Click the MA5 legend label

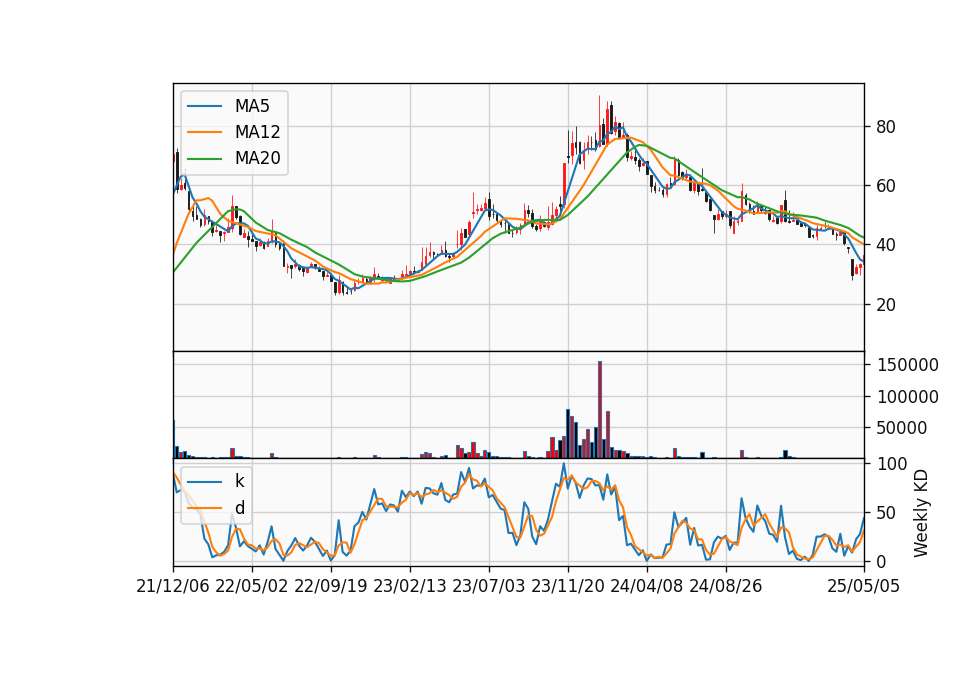252,106
